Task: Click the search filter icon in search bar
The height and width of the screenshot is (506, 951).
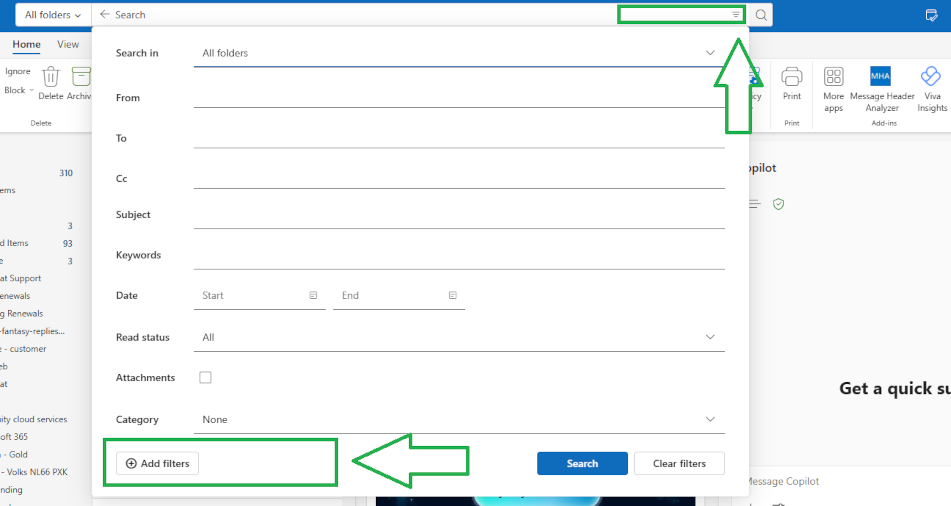Action: click(736, 15)
